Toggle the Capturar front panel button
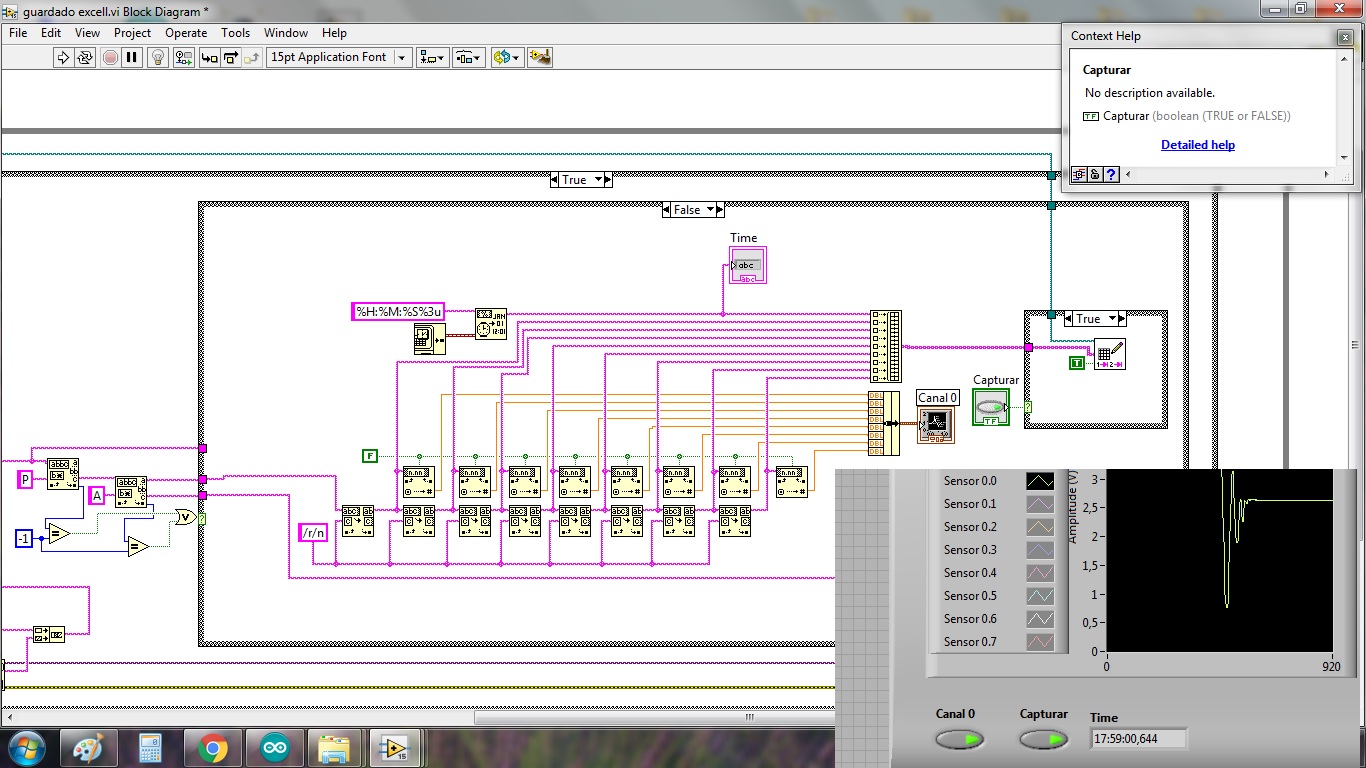1366x768 pixels. [x=1044, y=740]
